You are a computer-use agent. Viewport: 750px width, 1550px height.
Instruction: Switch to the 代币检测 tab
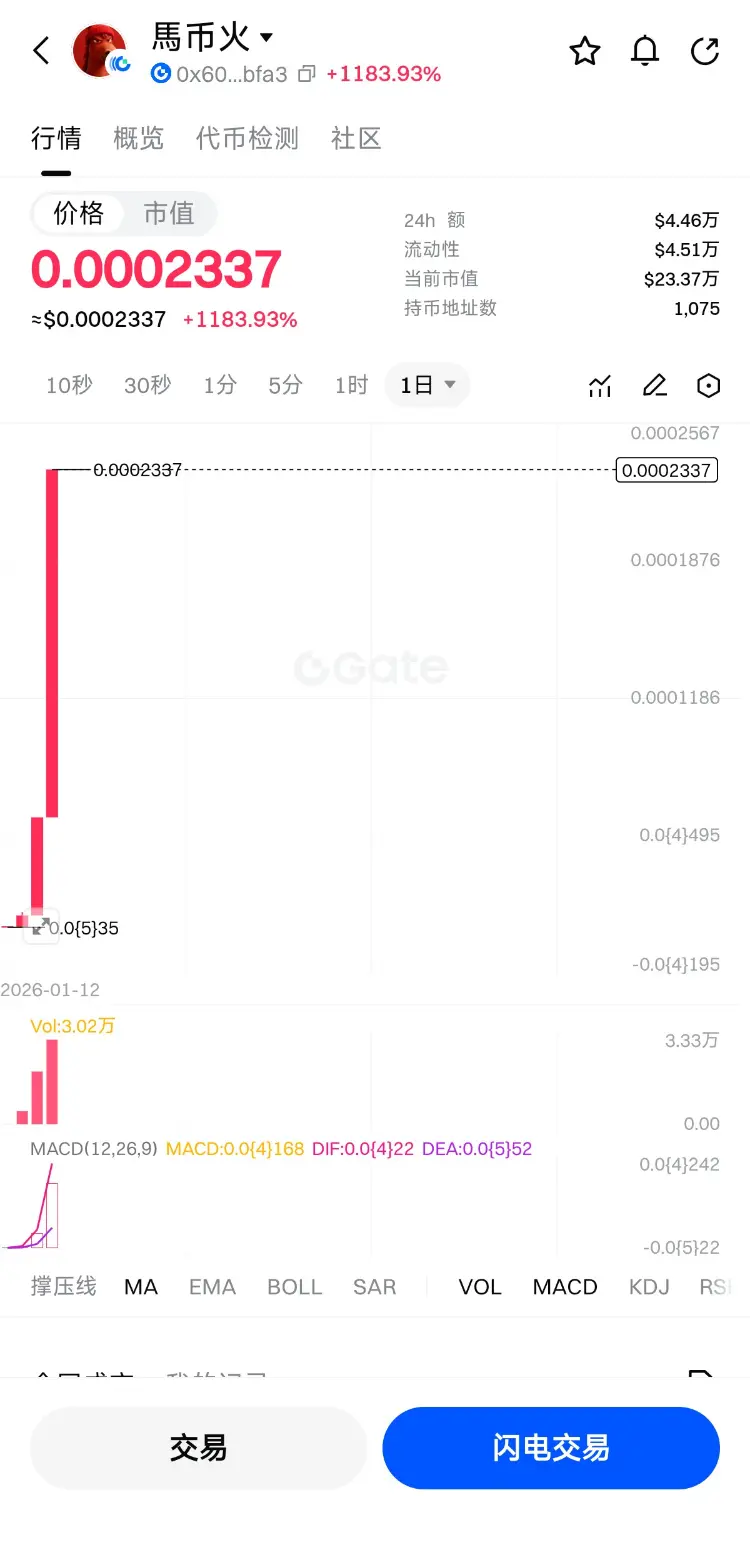click(247, 138)
